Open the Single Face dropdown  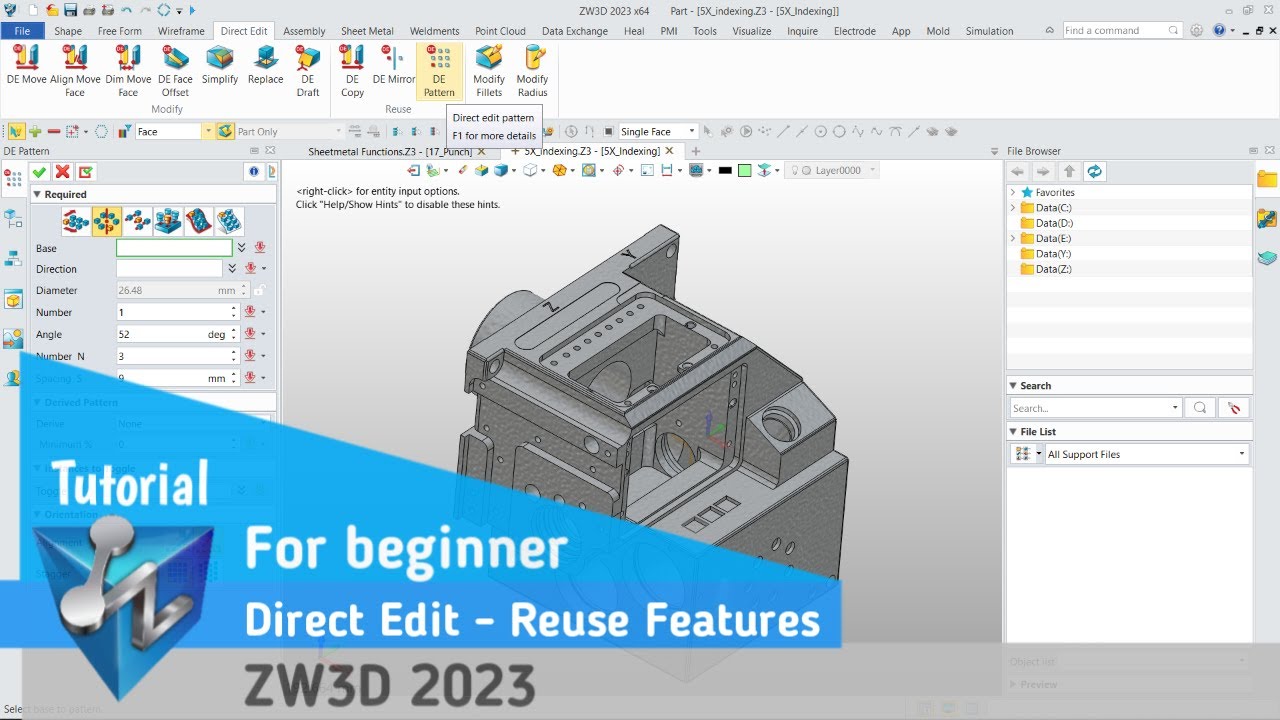[691, 131]
